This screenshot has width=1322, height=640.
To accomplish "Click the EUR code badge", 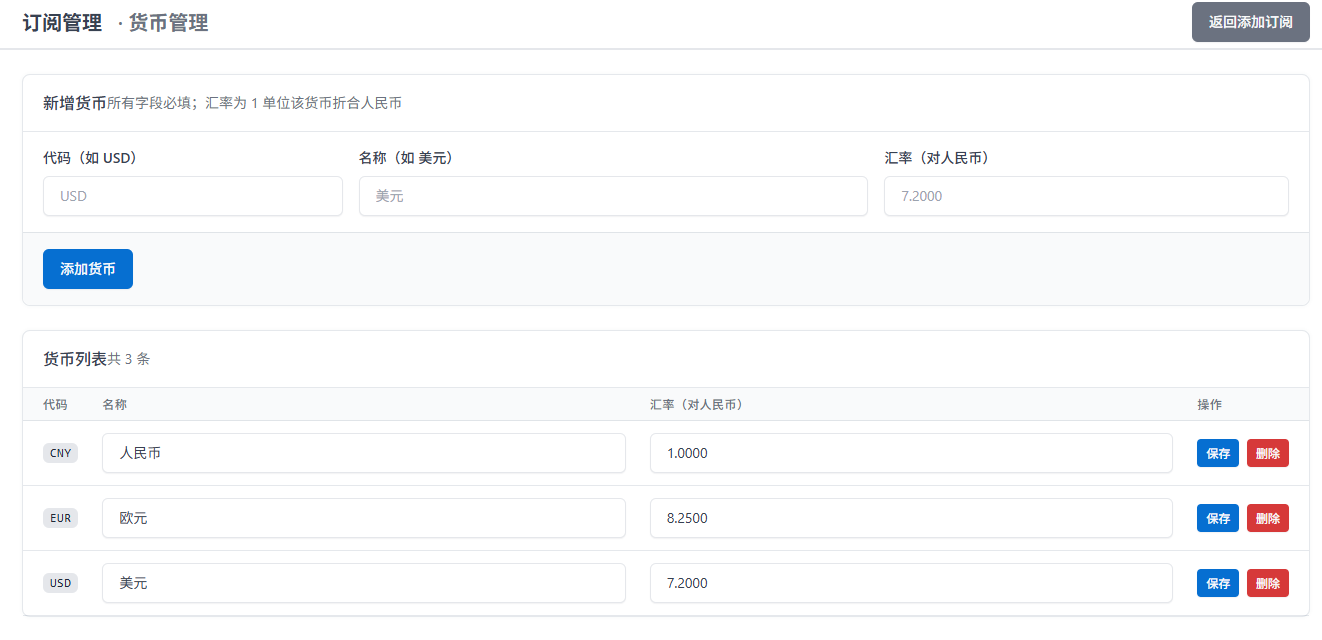I will (x=60, y=518).
